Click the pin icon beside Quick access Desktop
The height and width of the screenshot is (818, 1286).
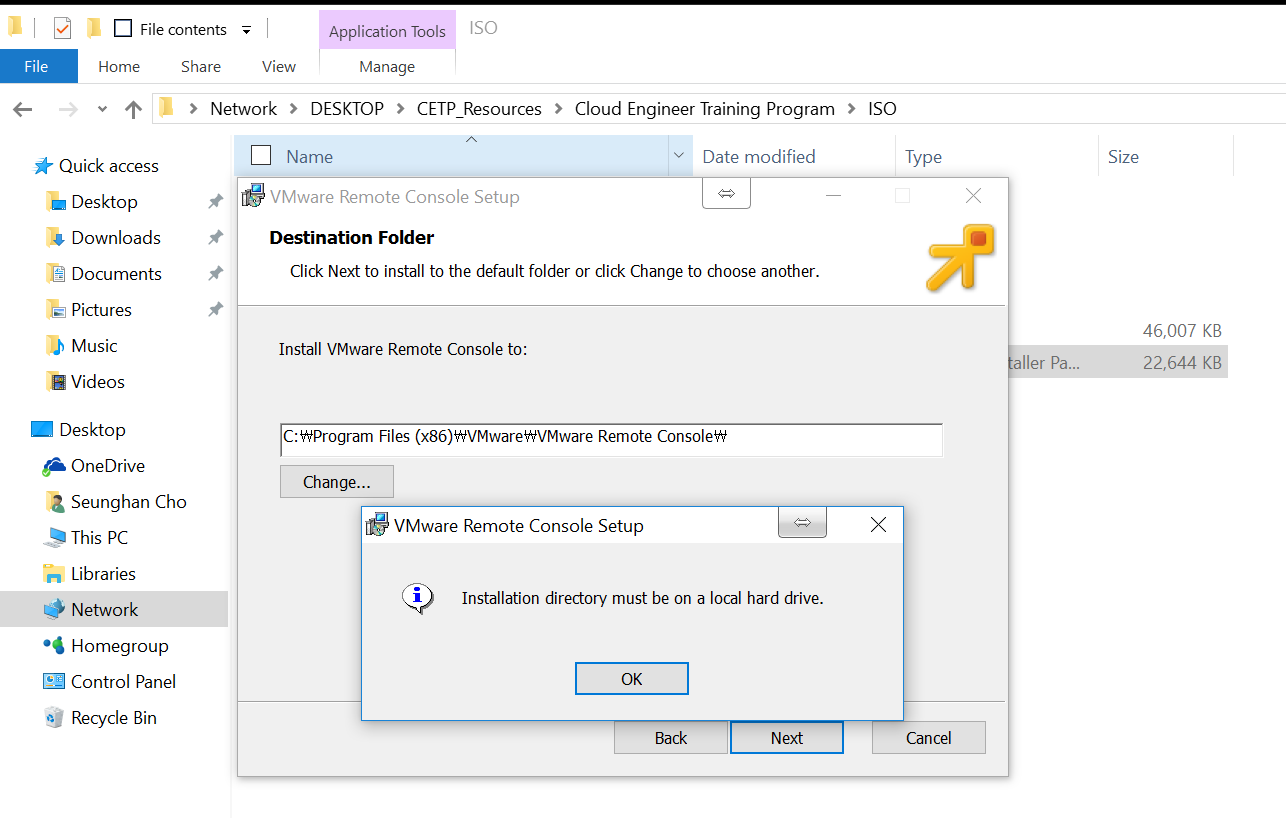click(x=215, y=202)
